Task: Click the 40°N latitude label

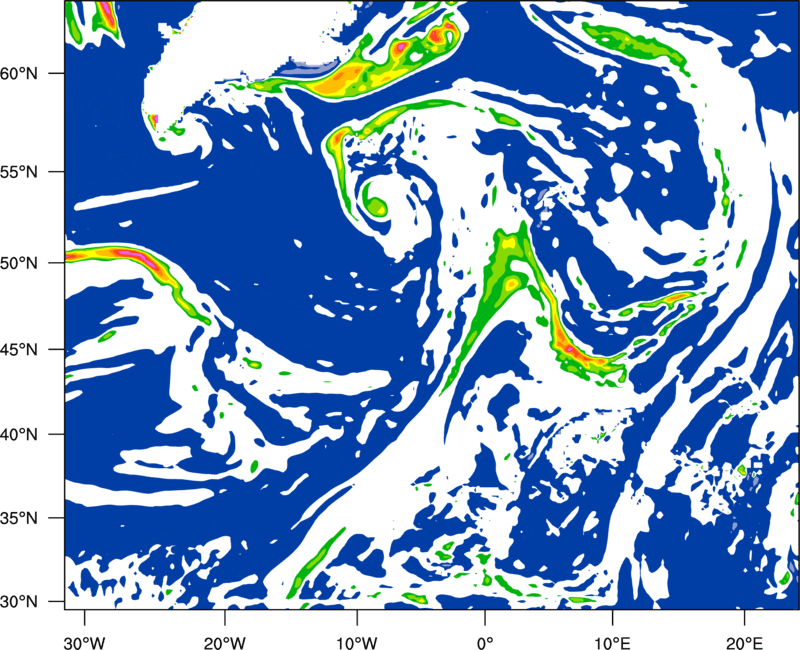Action: click(19, 435)
